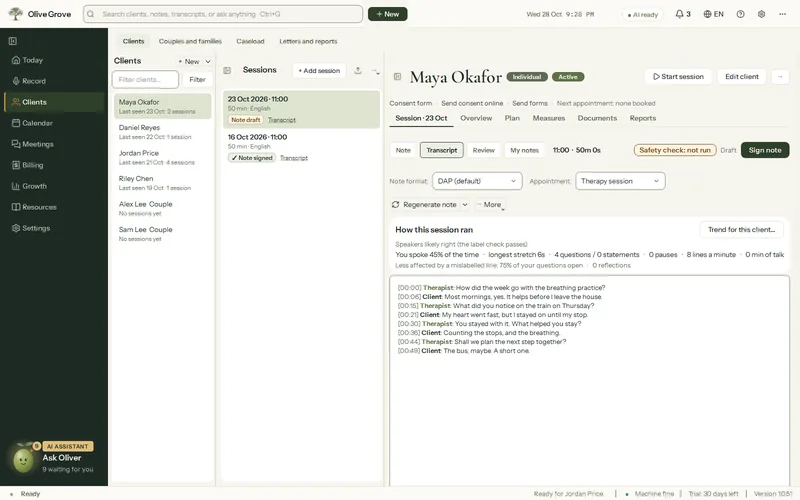This screenshot has height=500, width=800.
Task: Open the More menu
Action: click(490, 205)
